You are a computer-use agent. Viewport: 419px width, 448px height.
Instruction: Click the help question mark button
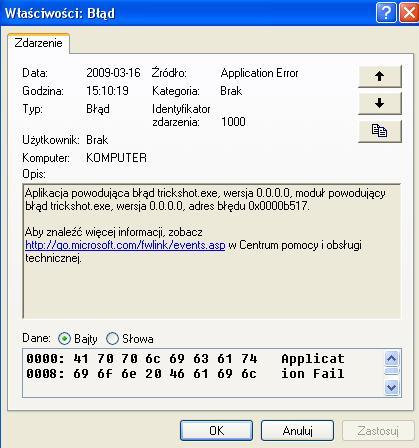(x=386, y=13)
